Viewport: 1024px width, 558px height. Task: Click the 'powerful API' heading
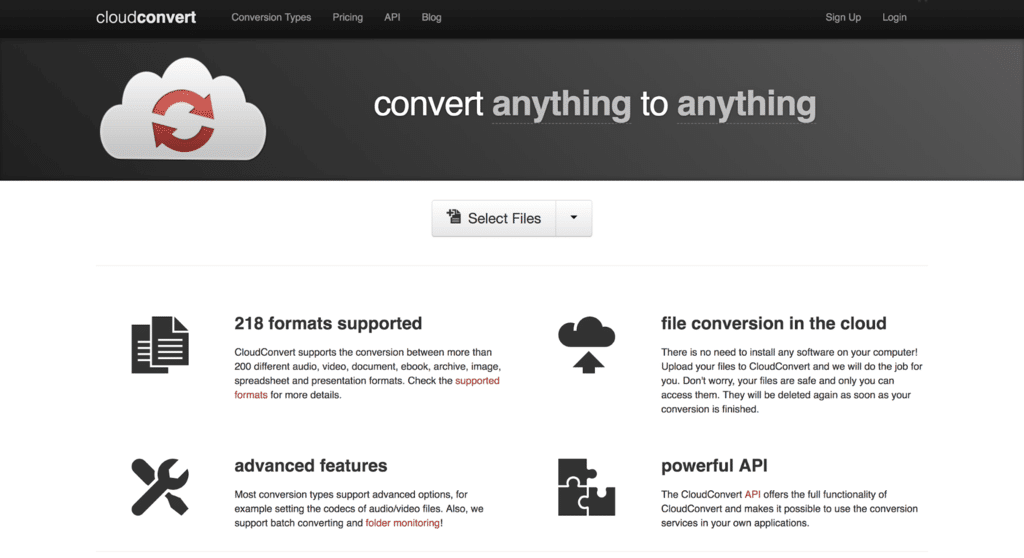pos(714,466)
